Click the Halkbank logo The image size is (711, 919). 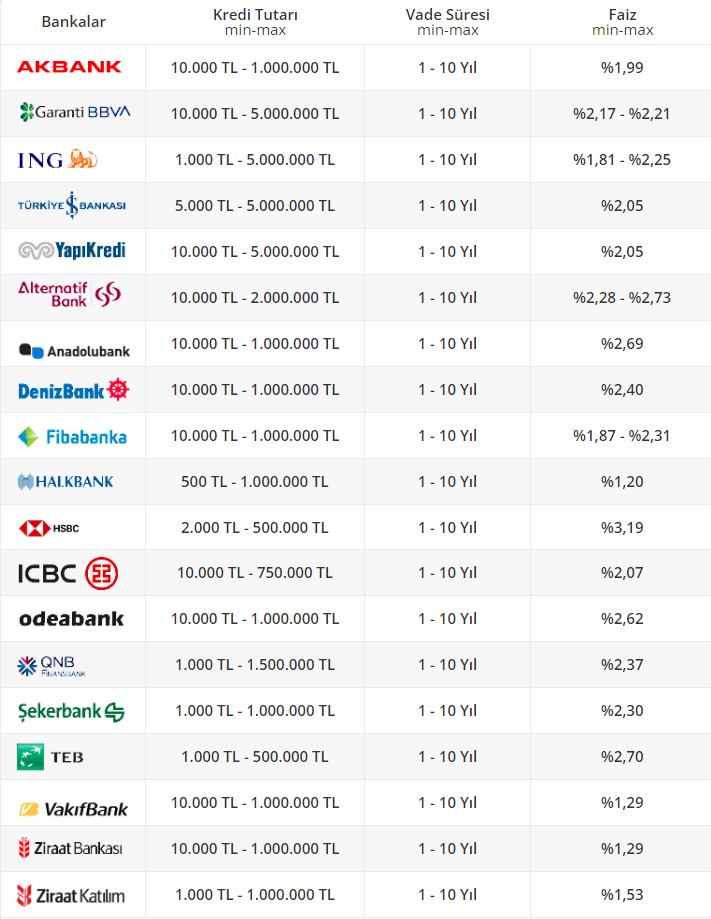(66, 482)
